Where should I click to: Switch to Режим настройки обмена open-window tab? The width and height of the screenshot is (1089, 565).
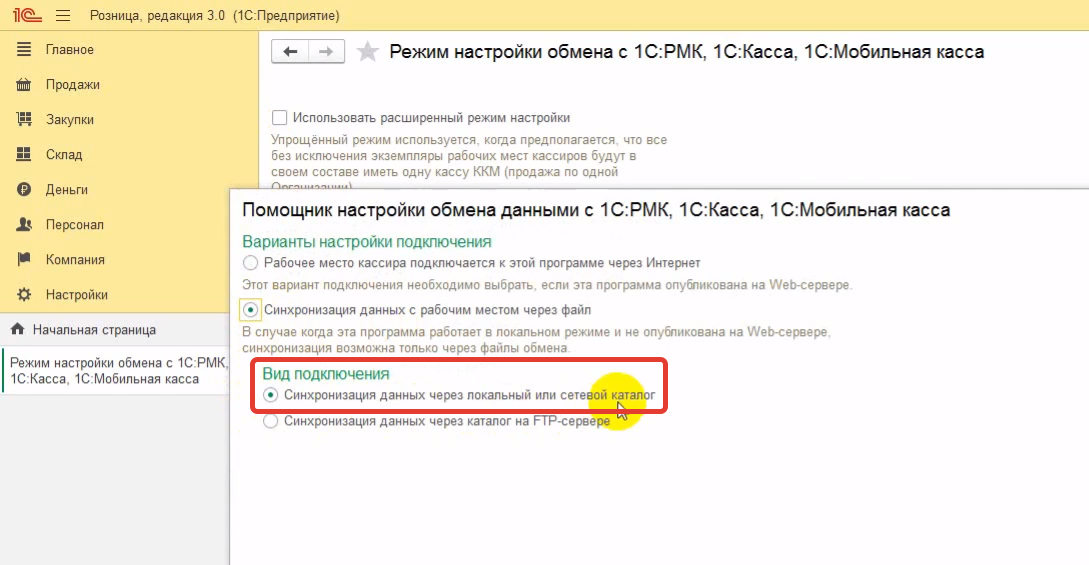(116, 371)
